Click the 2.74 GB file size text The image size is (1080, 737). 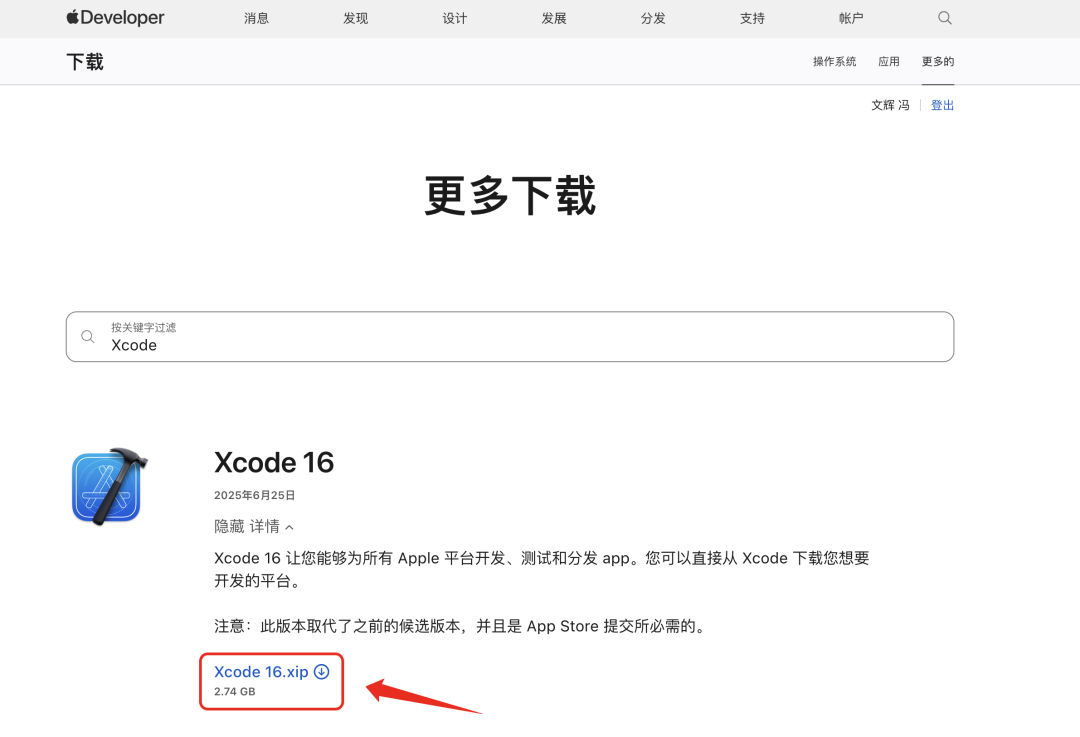pos(234,692)
